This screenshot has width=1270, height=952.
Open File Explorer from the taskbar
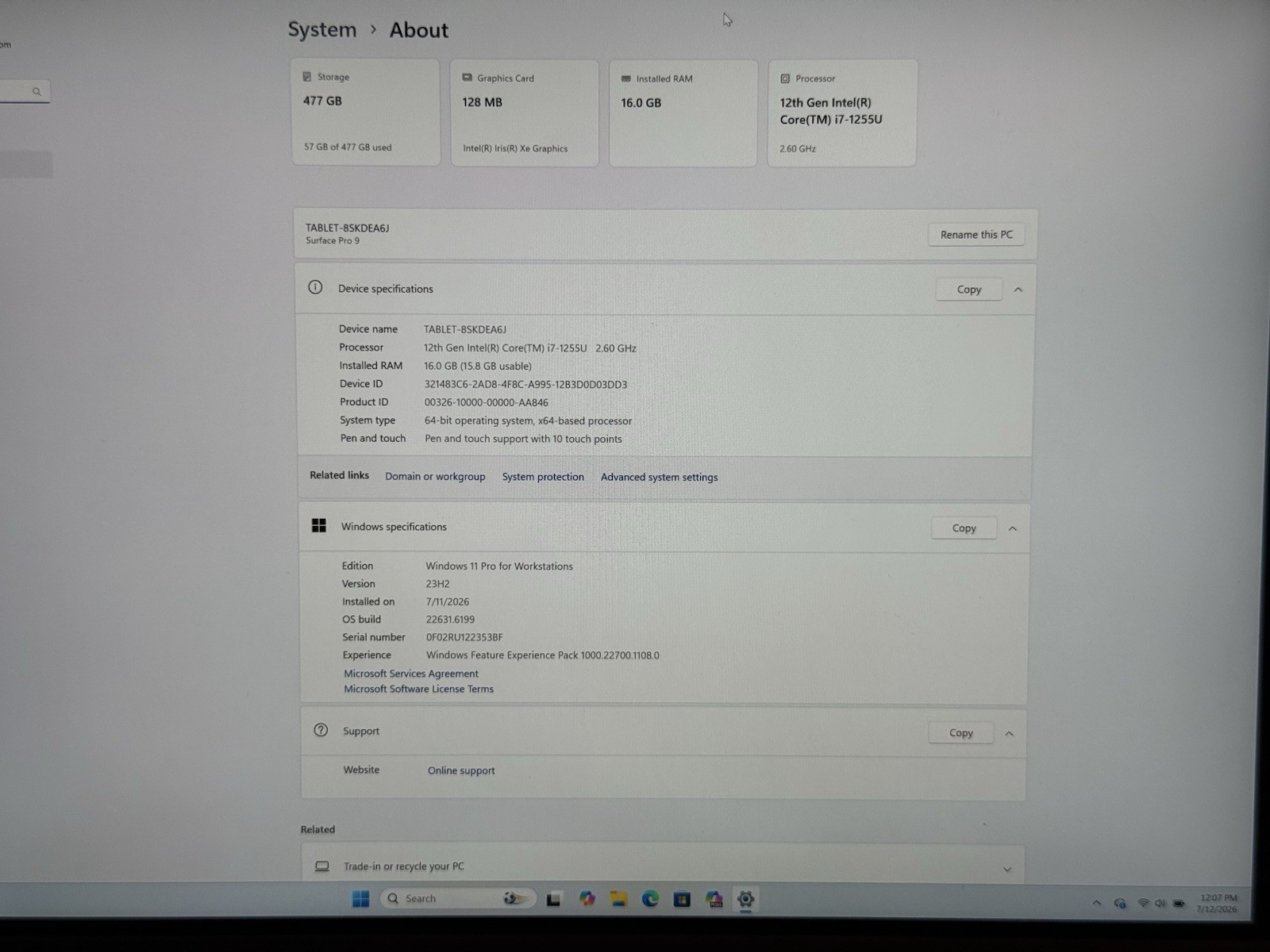click(618, 899)
